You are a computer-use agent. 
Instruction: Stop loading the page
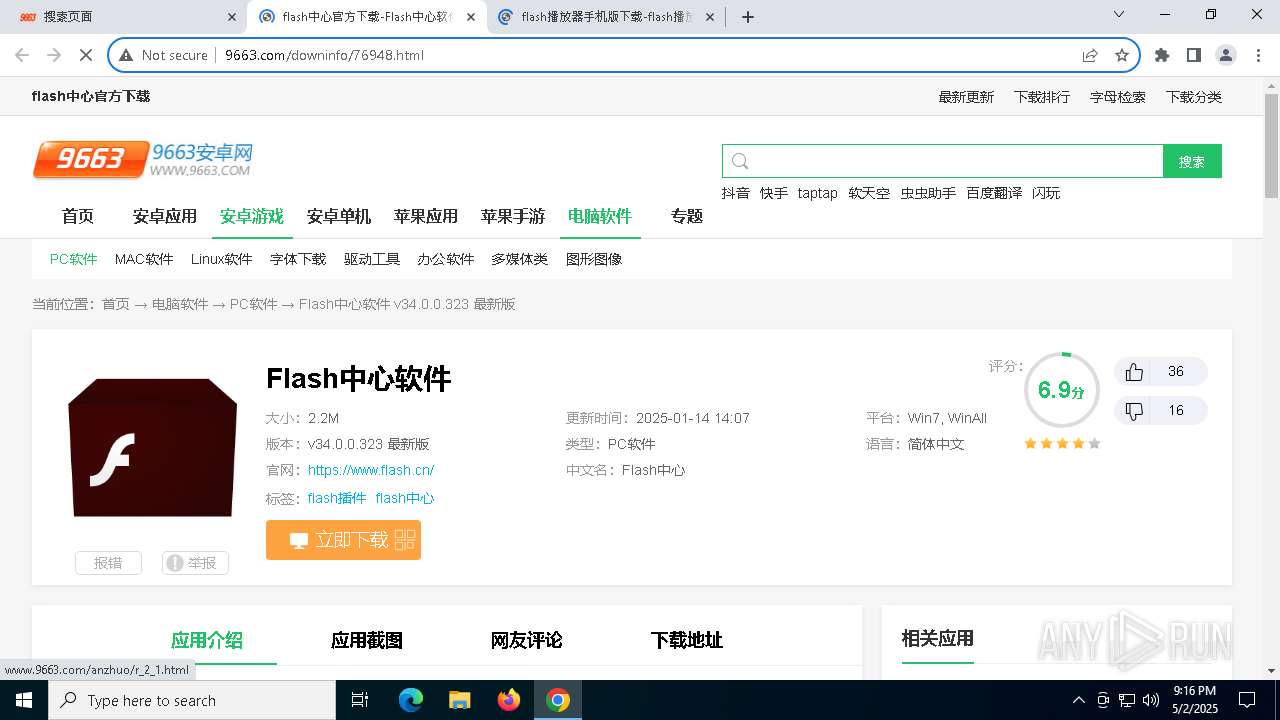tap(86, 55)
